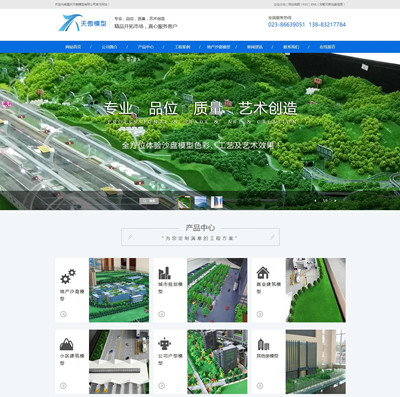
Task: Open the 城市规划模型 category label
Action: pos(170,288)
